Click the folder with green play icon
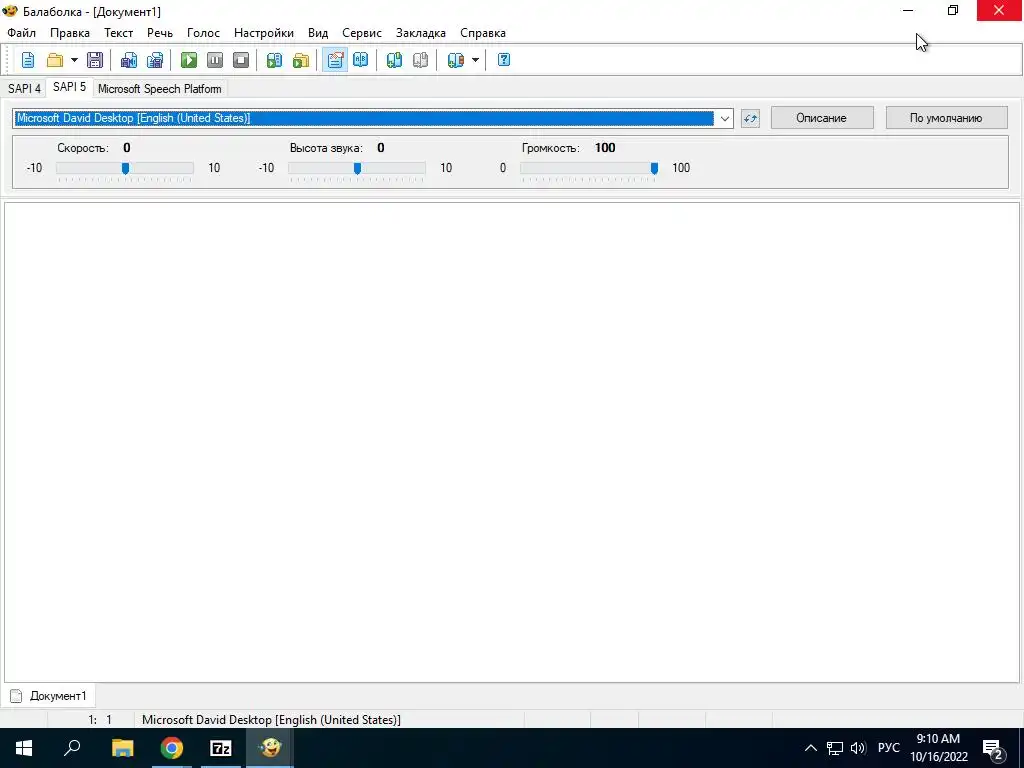Screen dimensions: 1024x768 coord(300,60)
